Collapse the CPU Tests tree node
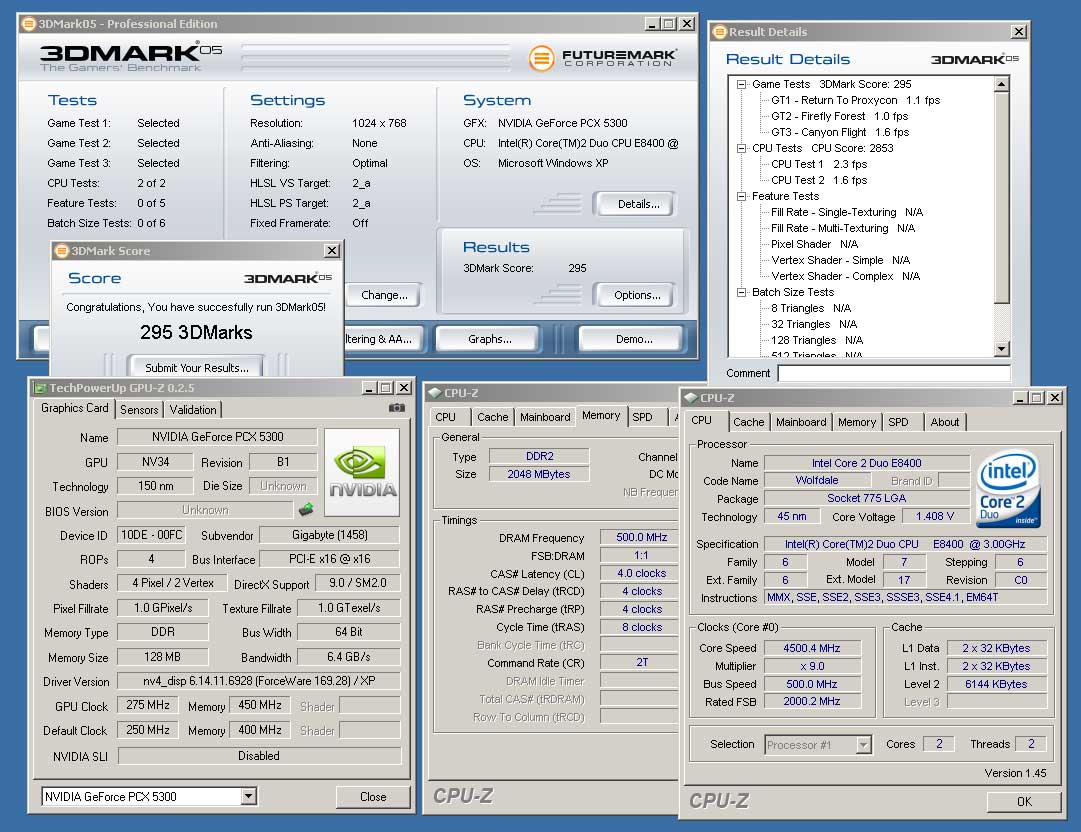 click(742, 148)
